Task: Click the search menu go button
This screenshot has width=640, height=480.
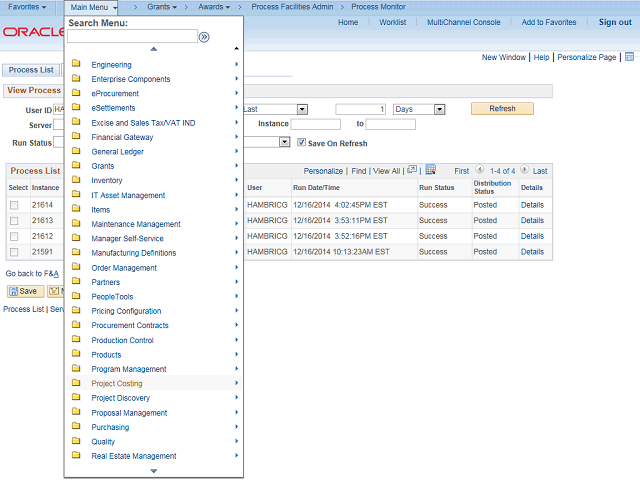Action: (x=204, y=37)
